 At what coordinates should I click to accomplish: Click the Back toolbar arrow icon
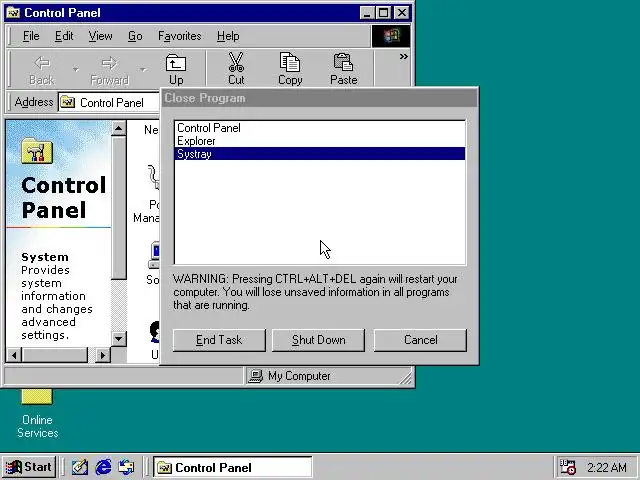[x=42, y=63]
